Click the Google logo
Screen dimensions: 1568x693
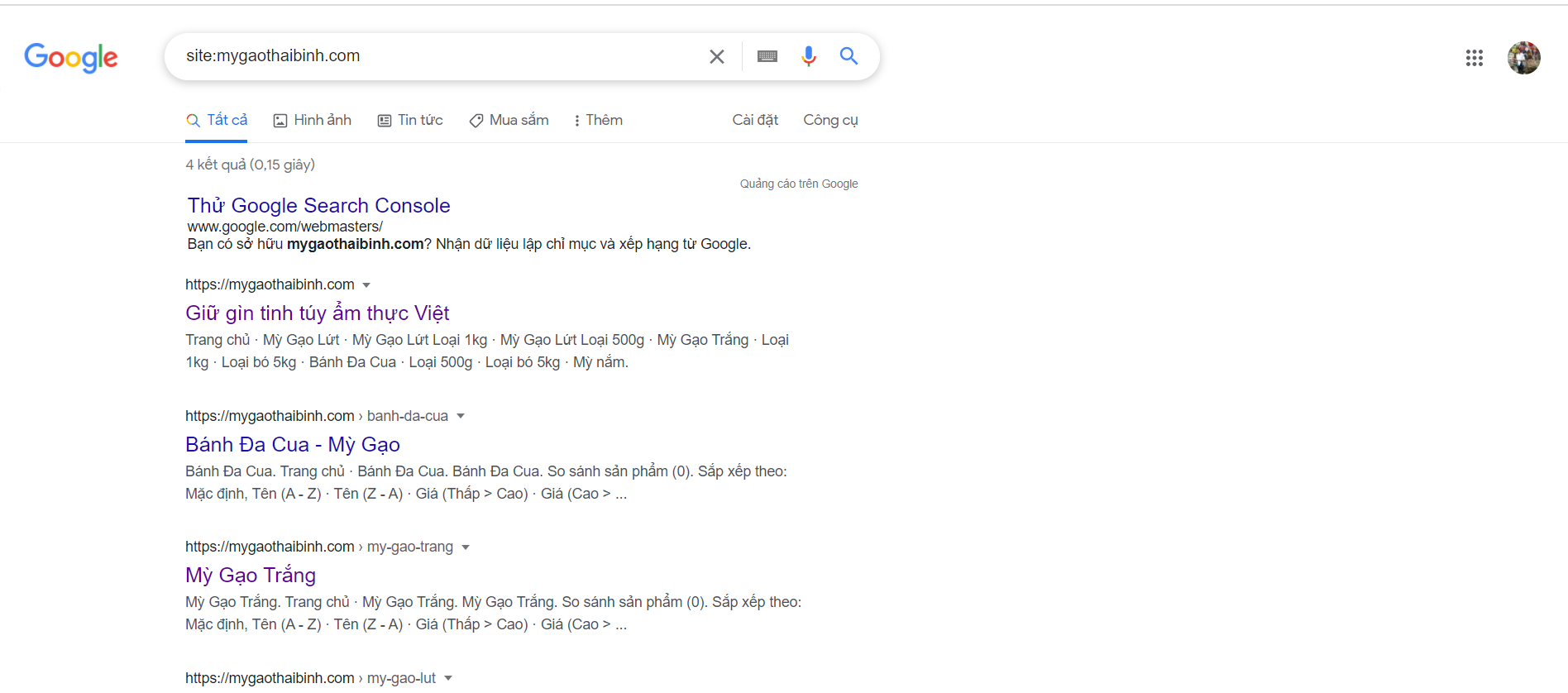coord(71,57)
